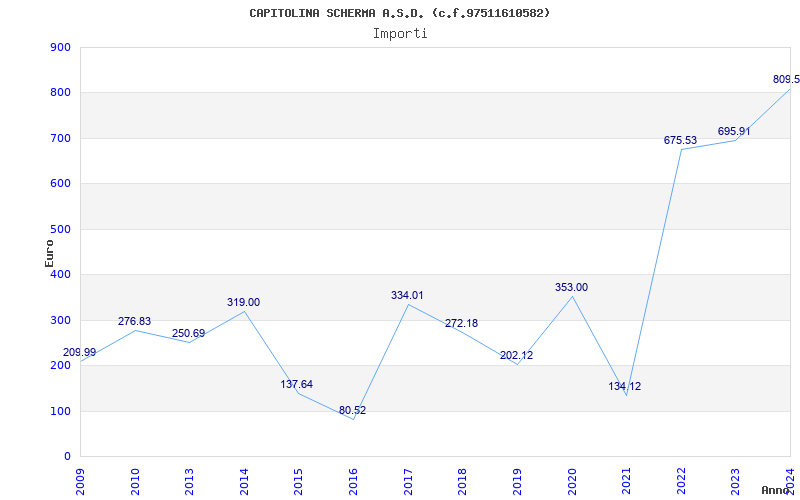Screen dimensions: 800x500
Task: Click the 800 y-axis value
Action: coord(60,93)
